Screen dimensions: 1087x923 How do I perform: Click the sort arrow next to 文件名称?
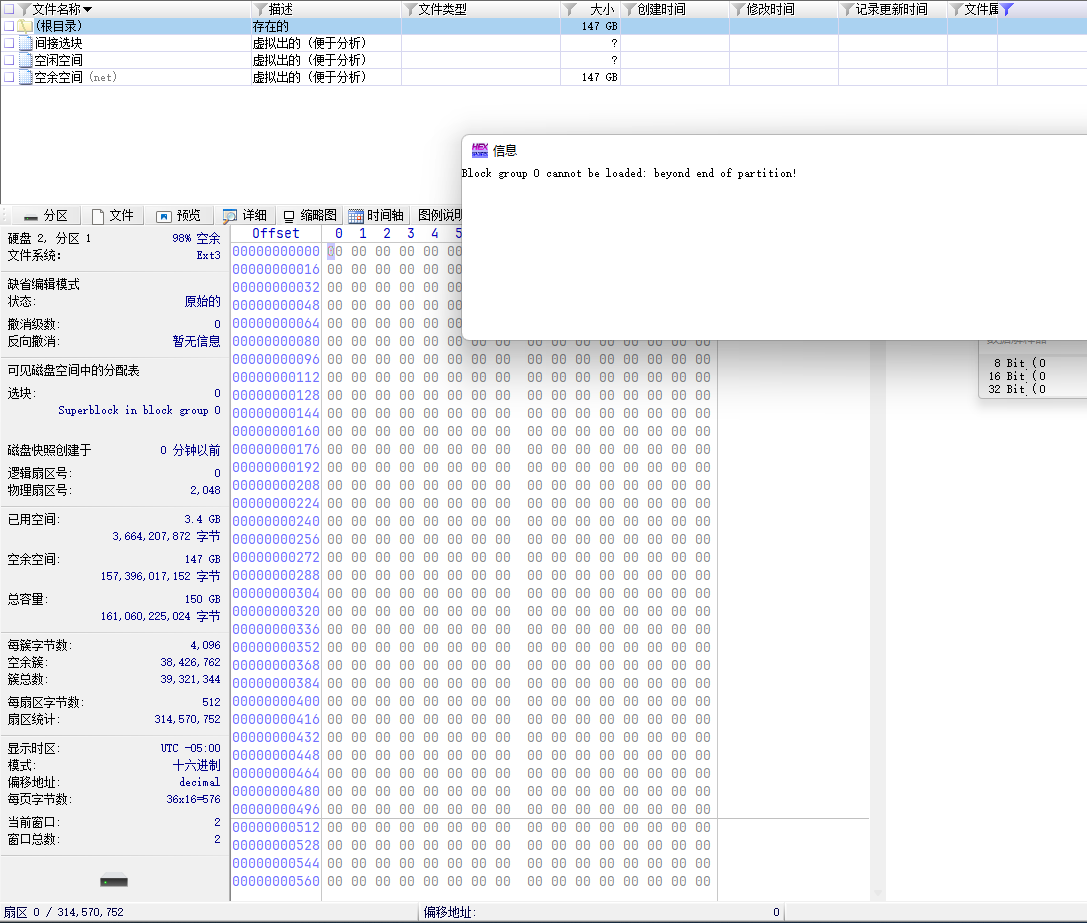[87, 10]
